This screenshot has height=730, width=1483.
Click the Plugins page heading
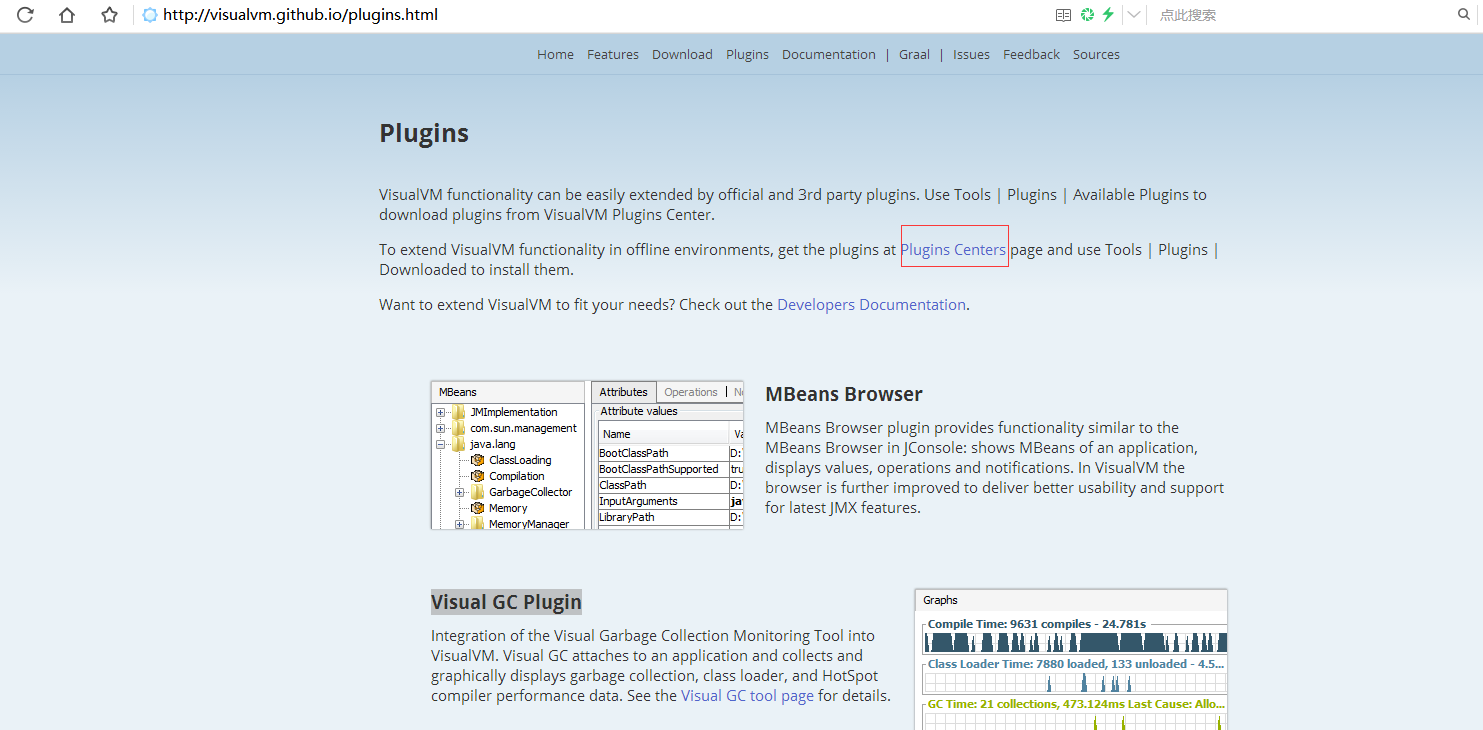point(424,133)
